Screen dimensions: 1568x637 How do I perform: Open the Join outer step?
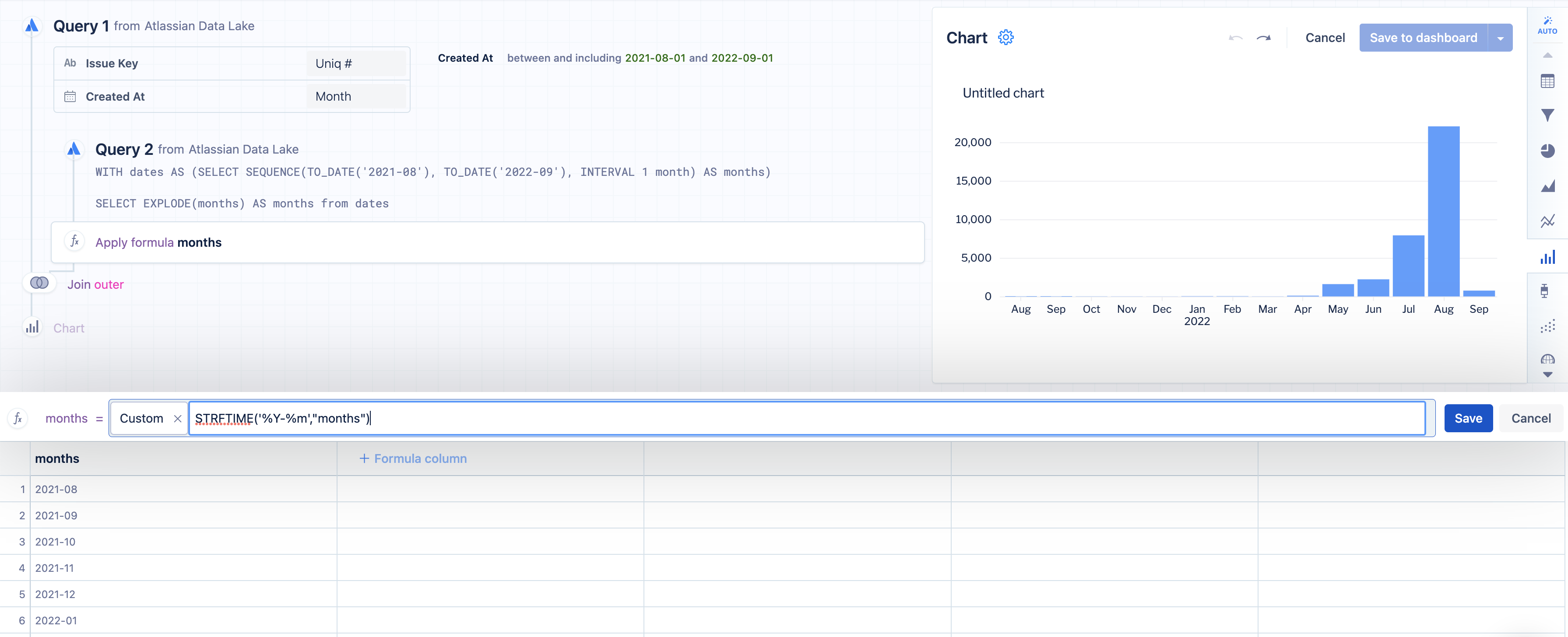[x=95, y=285]
